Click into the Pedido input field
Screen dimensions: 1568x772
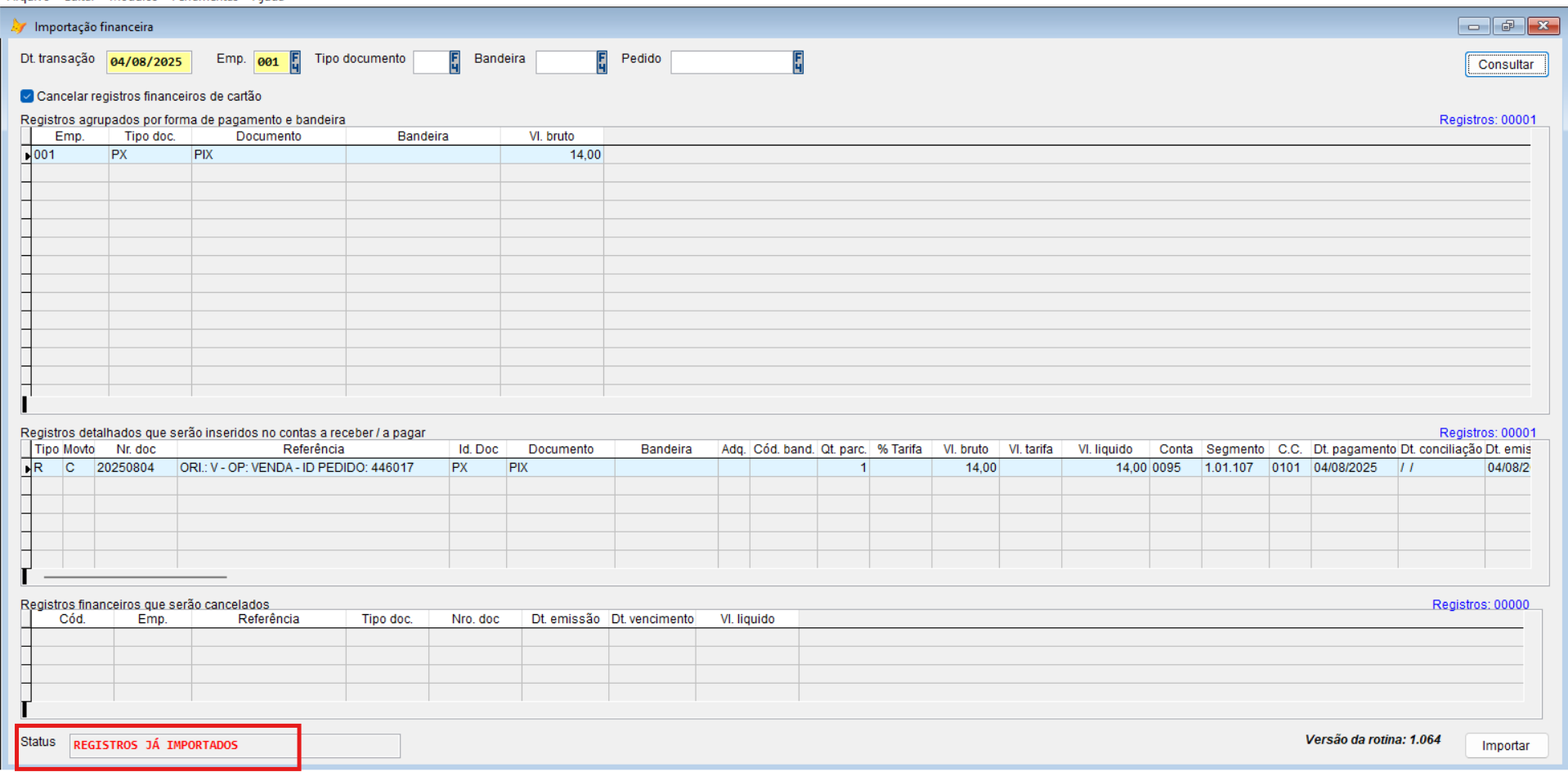click(x=731, y=62)
